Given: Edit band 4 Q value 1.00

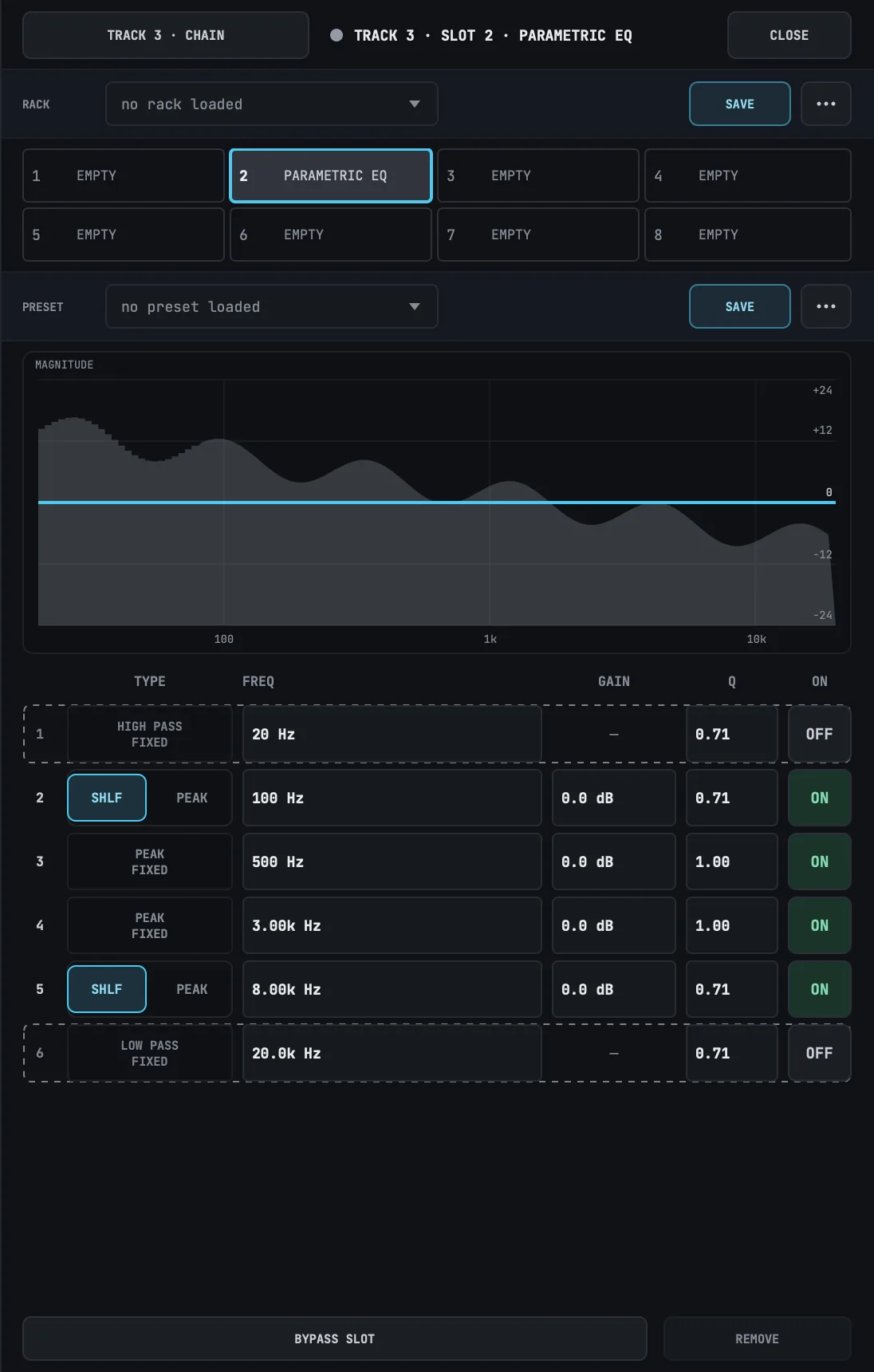Looking at the screenshot, I should [732, 925].
